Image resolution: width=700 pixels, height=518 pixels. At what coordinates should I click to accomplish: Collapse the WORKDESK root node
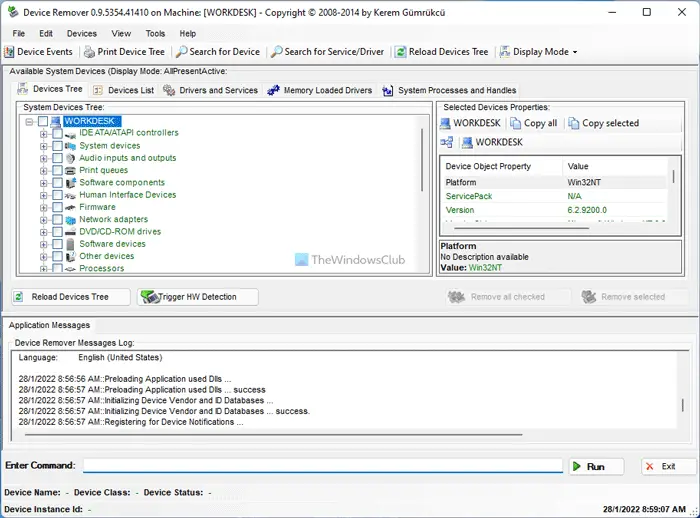tap(29, 121)
